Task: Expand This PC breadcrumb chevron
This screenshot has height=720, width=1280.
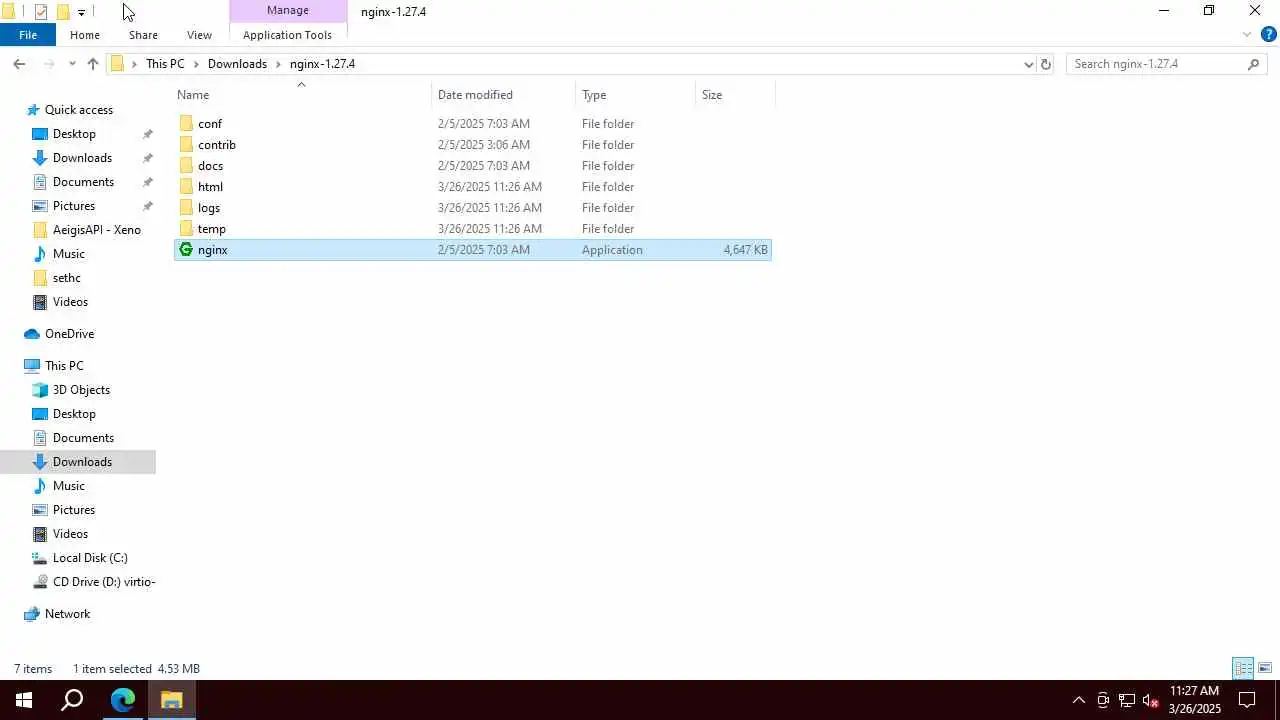Action: coord(196,64)
